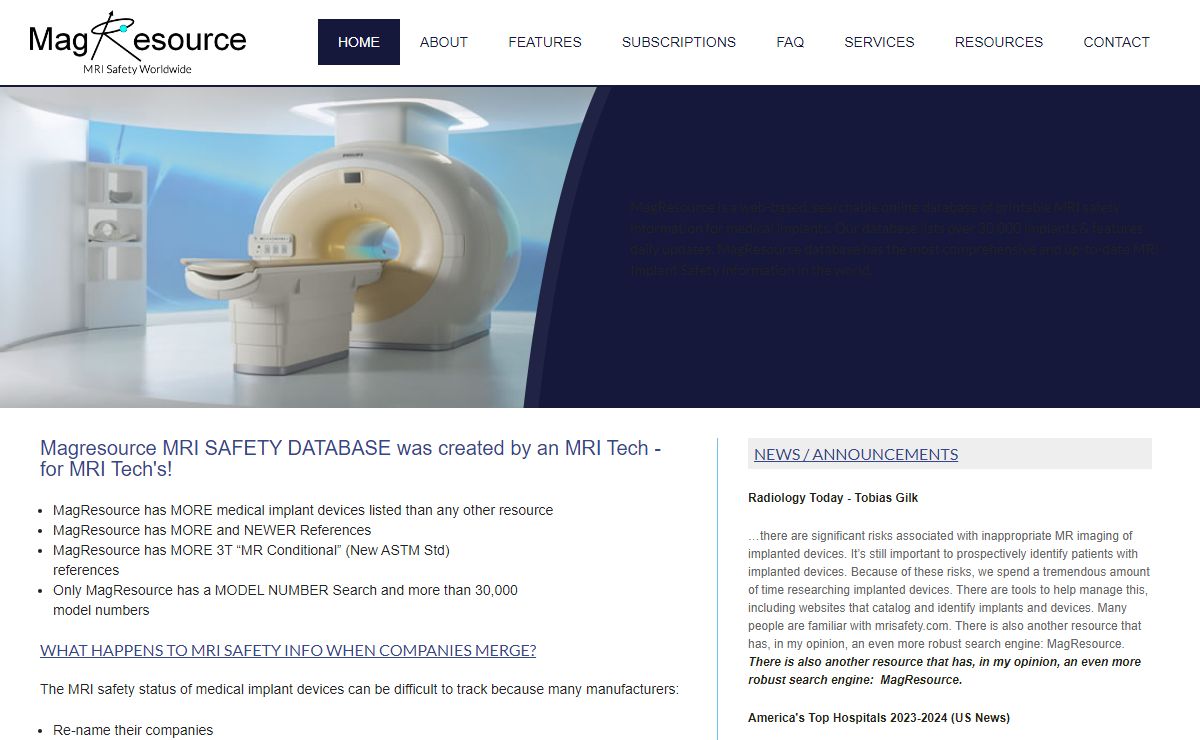Open the FAQ page
This screenshot has width=1200, height=740.
(x=790, y=42)
